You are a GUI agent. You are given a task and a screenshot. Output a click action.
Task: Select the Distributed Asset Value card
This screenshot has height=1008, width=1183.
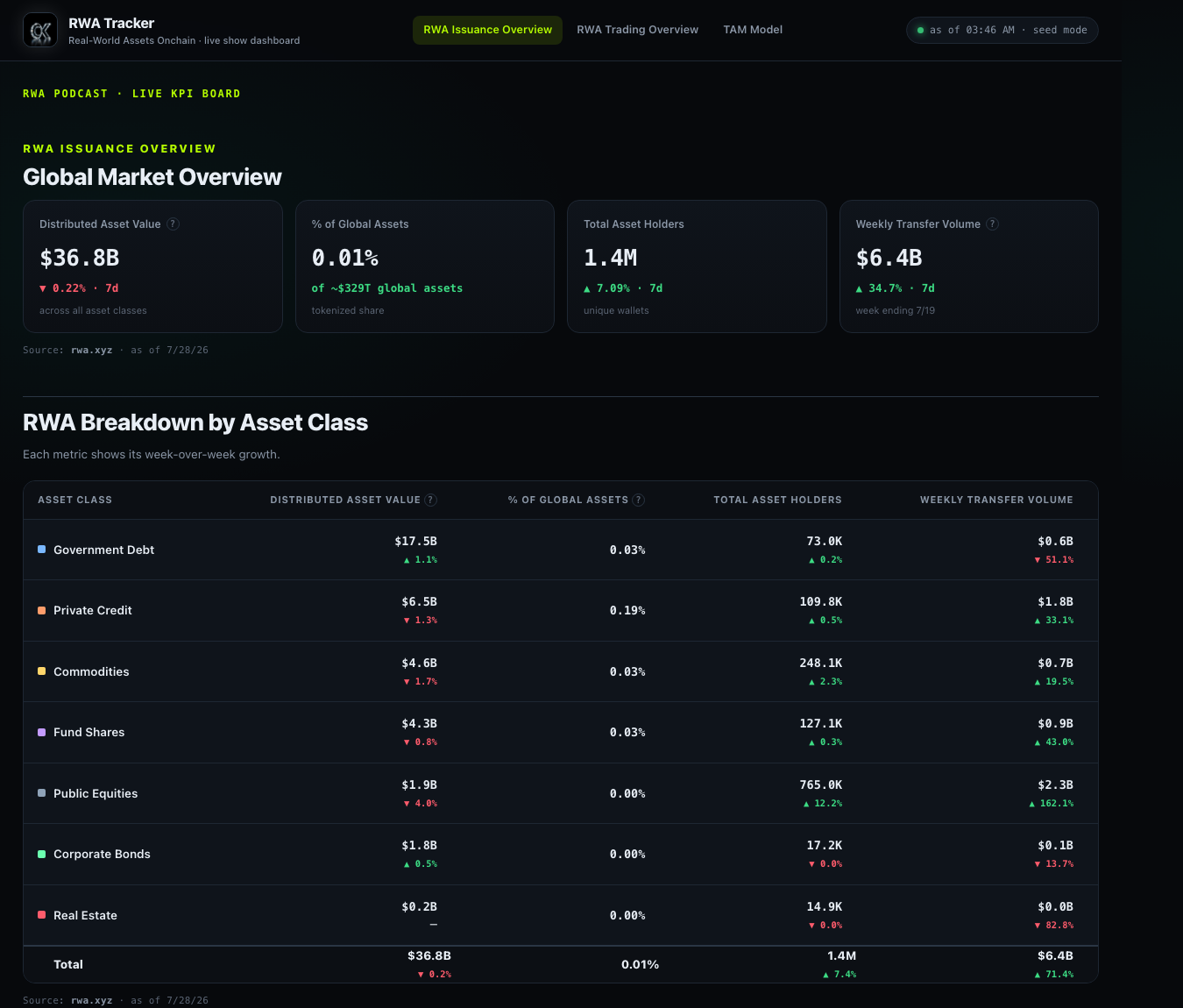click(152, 266)
